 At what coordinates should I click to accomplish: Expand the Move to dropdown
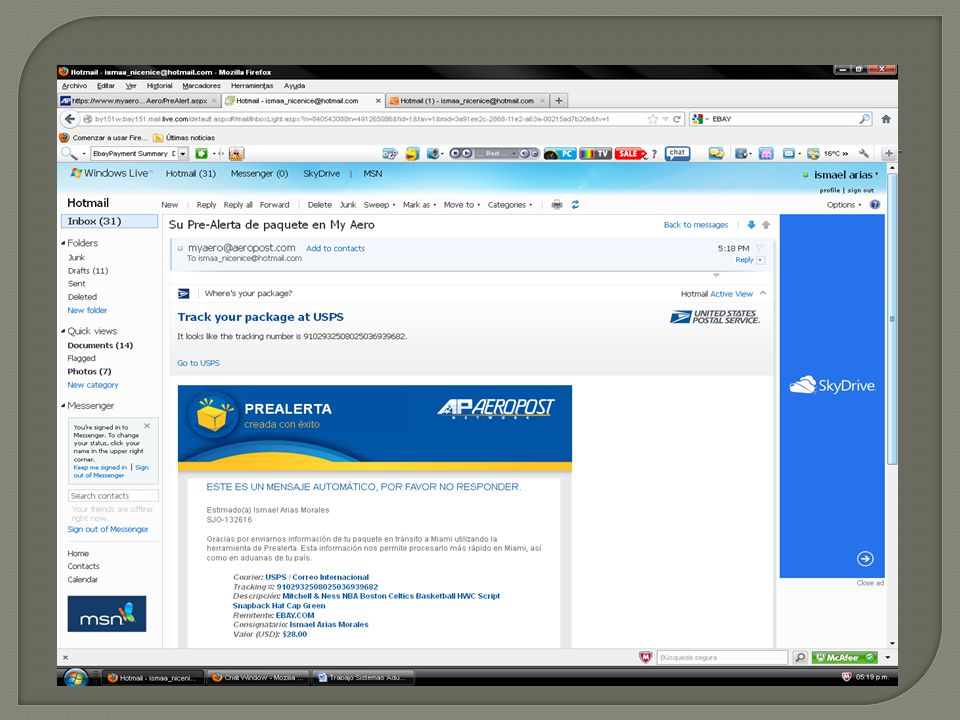click(x=462, y=204)
